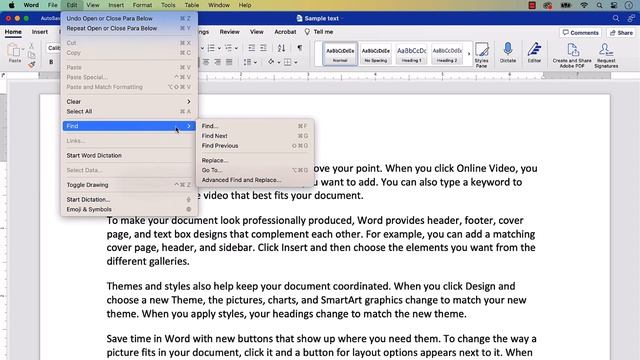The width and height of the screenshot is (640, 360).
Task: Open the line spacing dropdown arrow
Action: [x=255, y=62]
